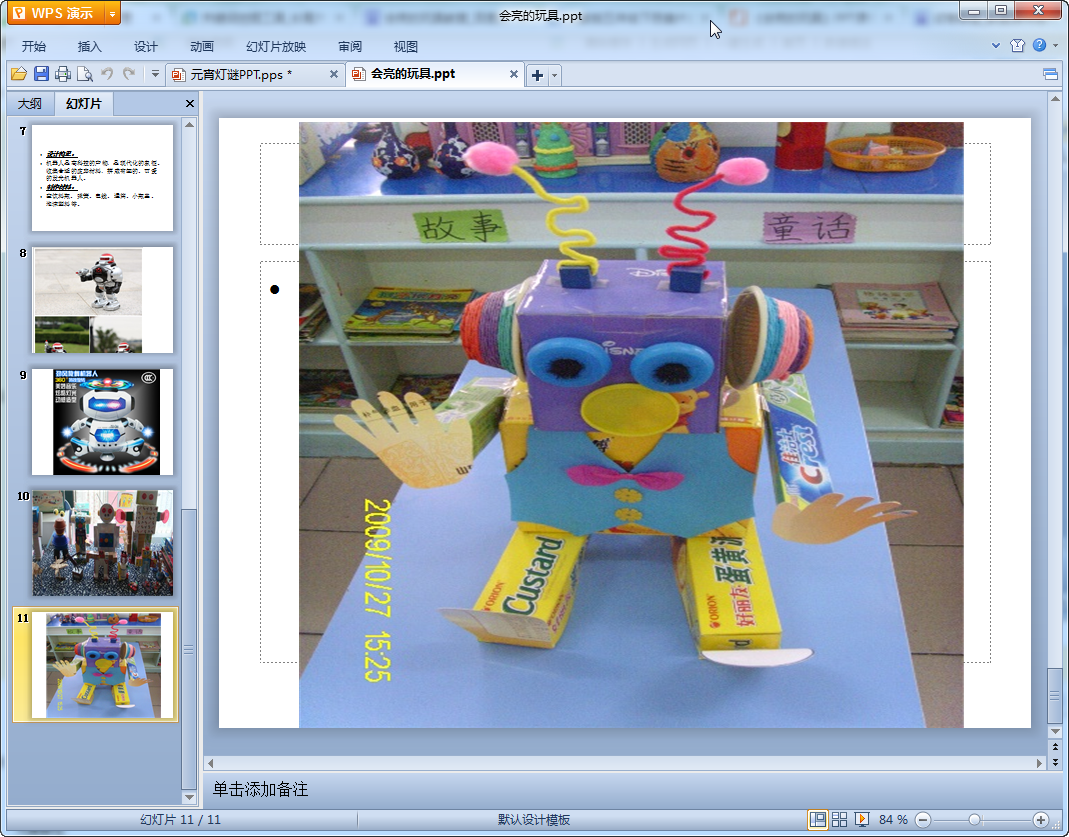This screenshot has height=837, width=1069.
Task: Start slideshow from status bar icon
Action: pyautogui.click(x=862, y=819)
